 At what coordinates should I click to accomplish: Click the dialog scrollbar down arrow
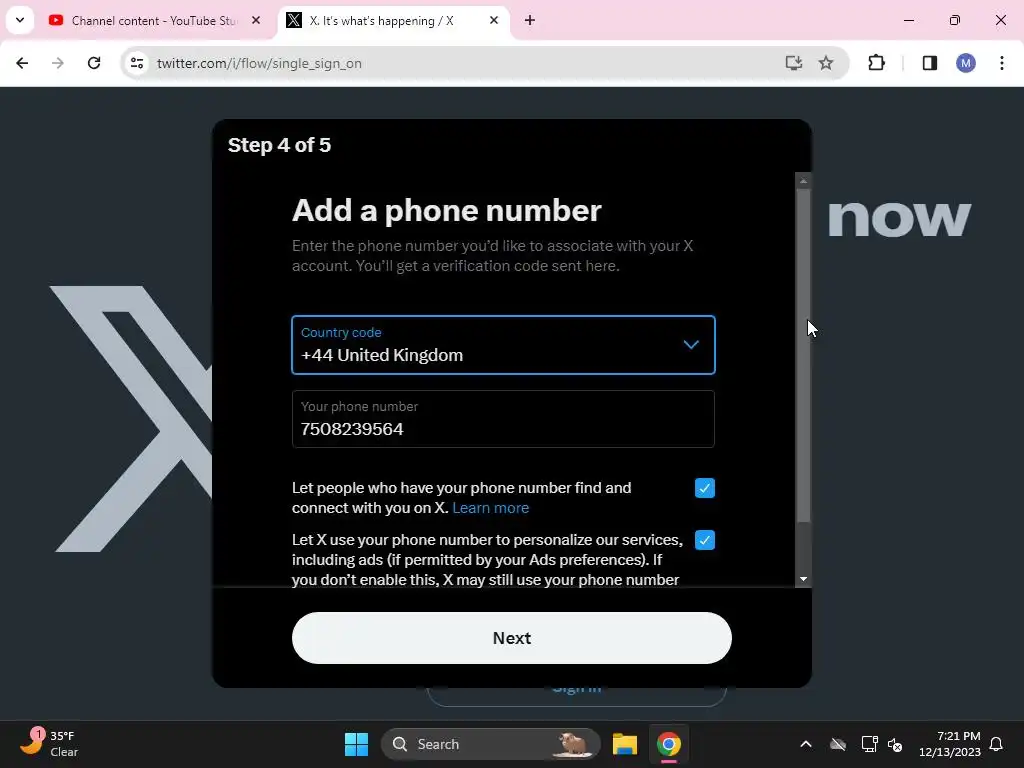[803, 579]
